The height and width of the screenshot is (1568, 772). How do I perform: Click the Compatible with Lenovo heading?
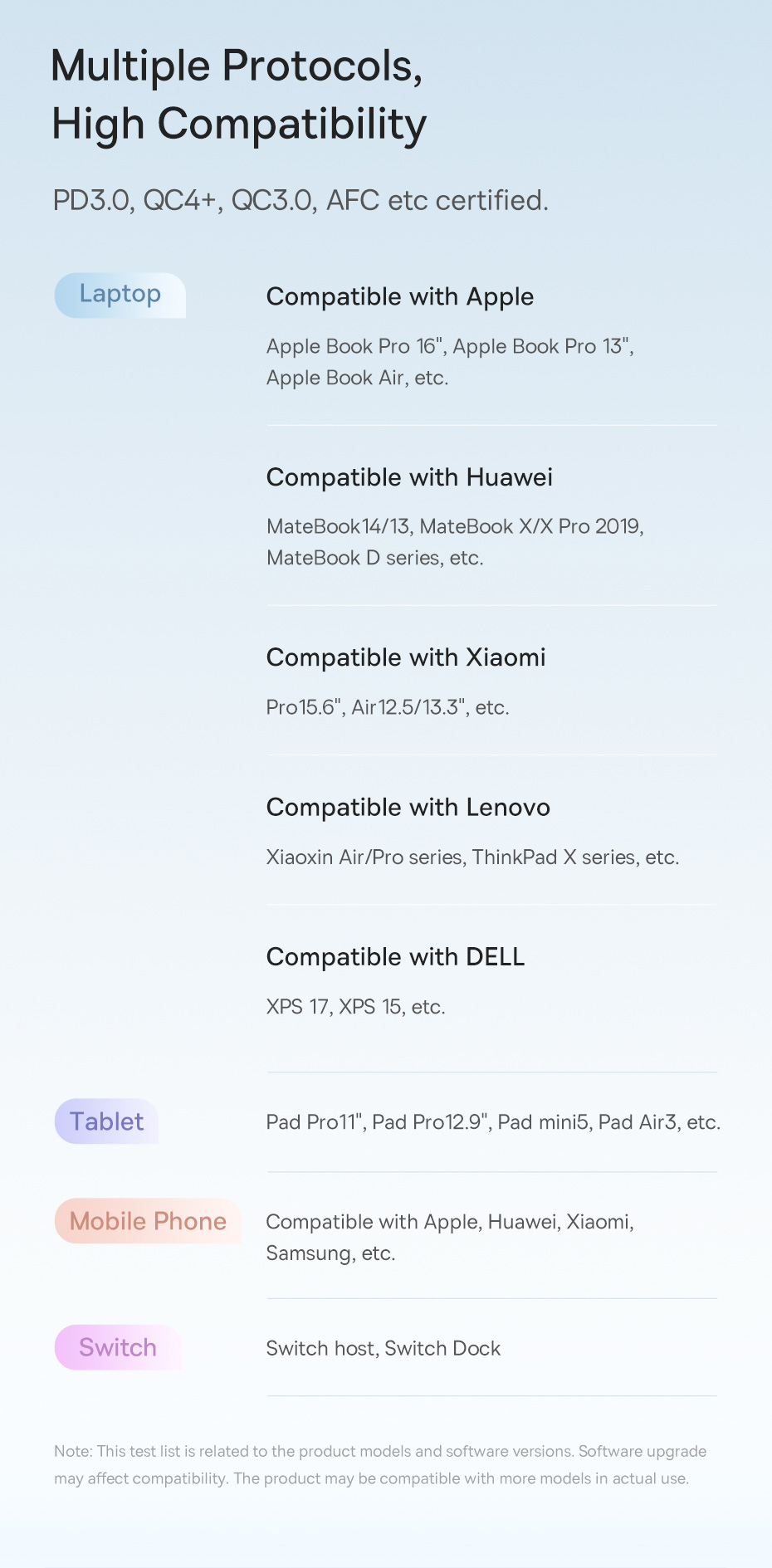coord(408,808)
